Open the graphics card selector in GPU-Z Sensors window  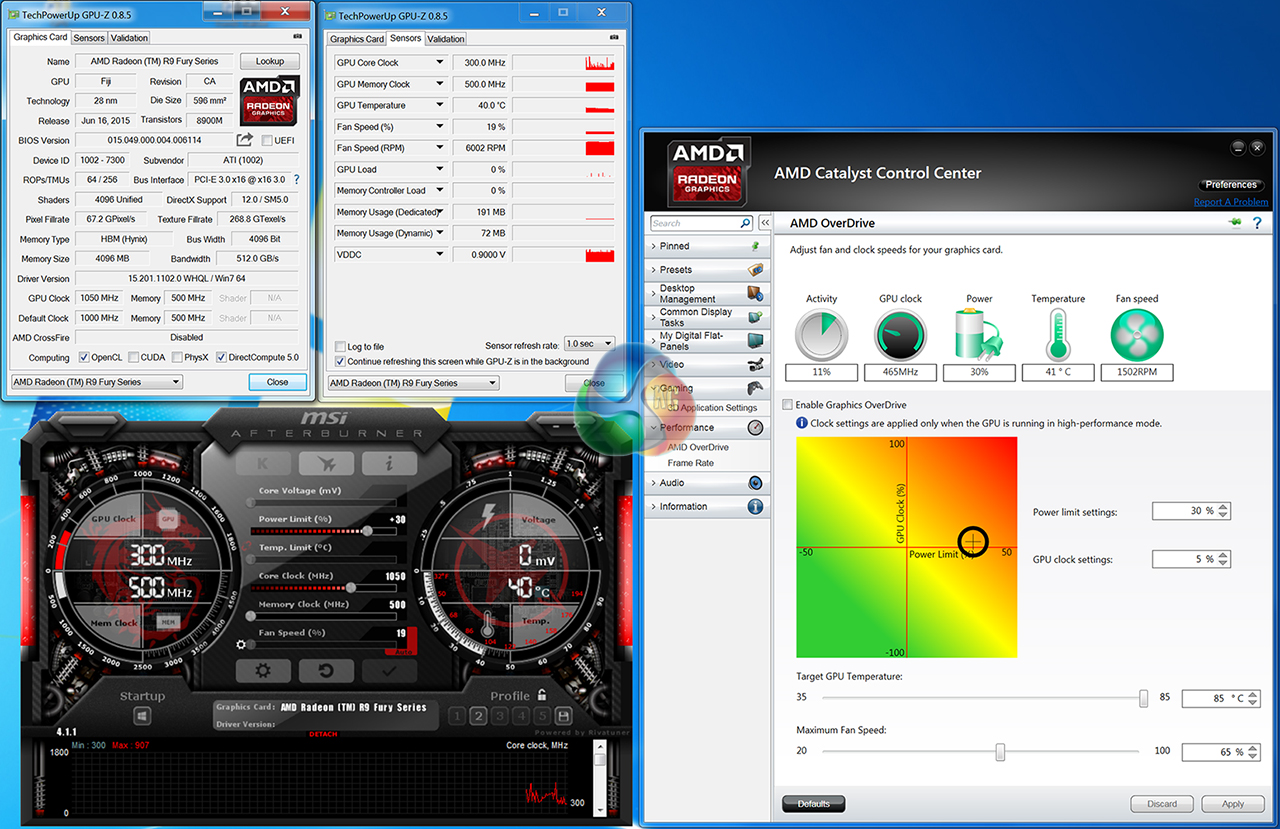[x=413, y=383]
